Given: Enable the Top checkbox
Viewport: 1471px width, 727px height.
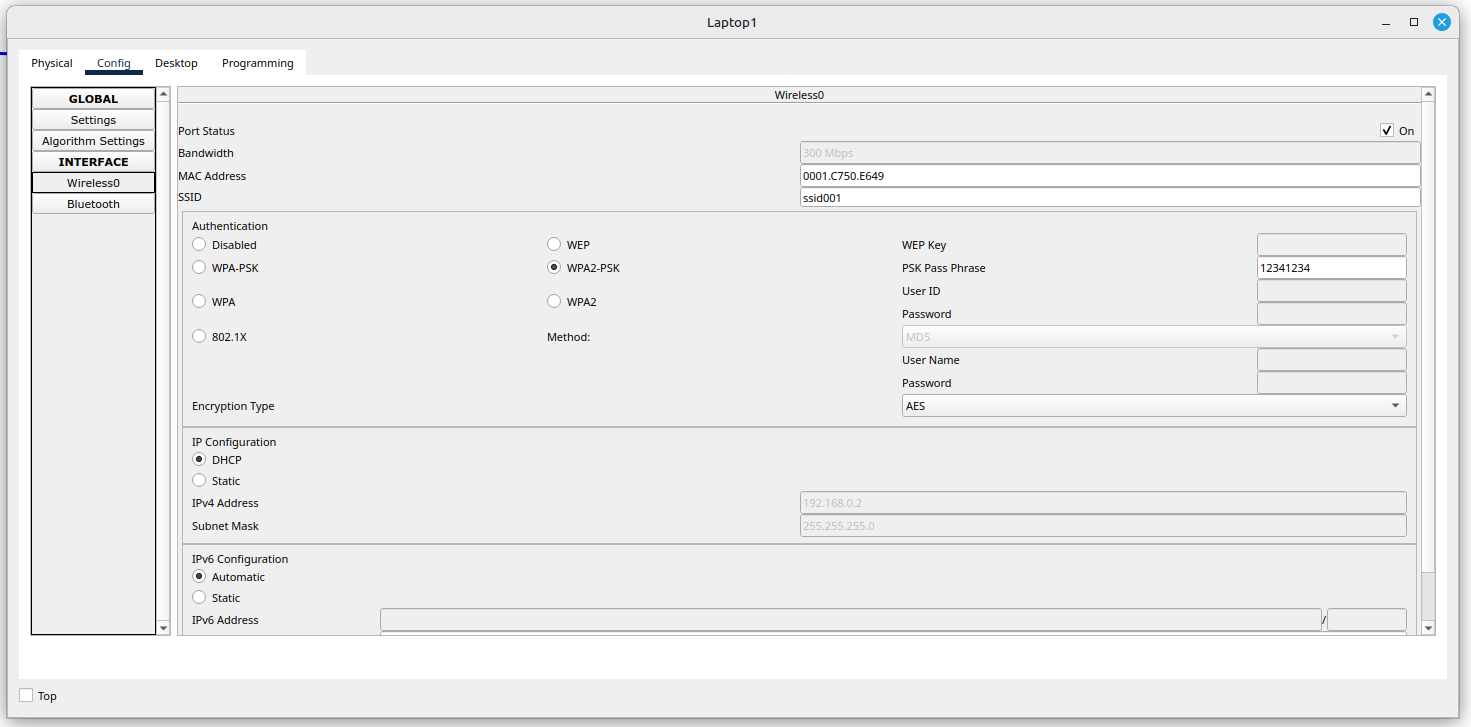Looking at the screenshot, I should tap(27, 695).
